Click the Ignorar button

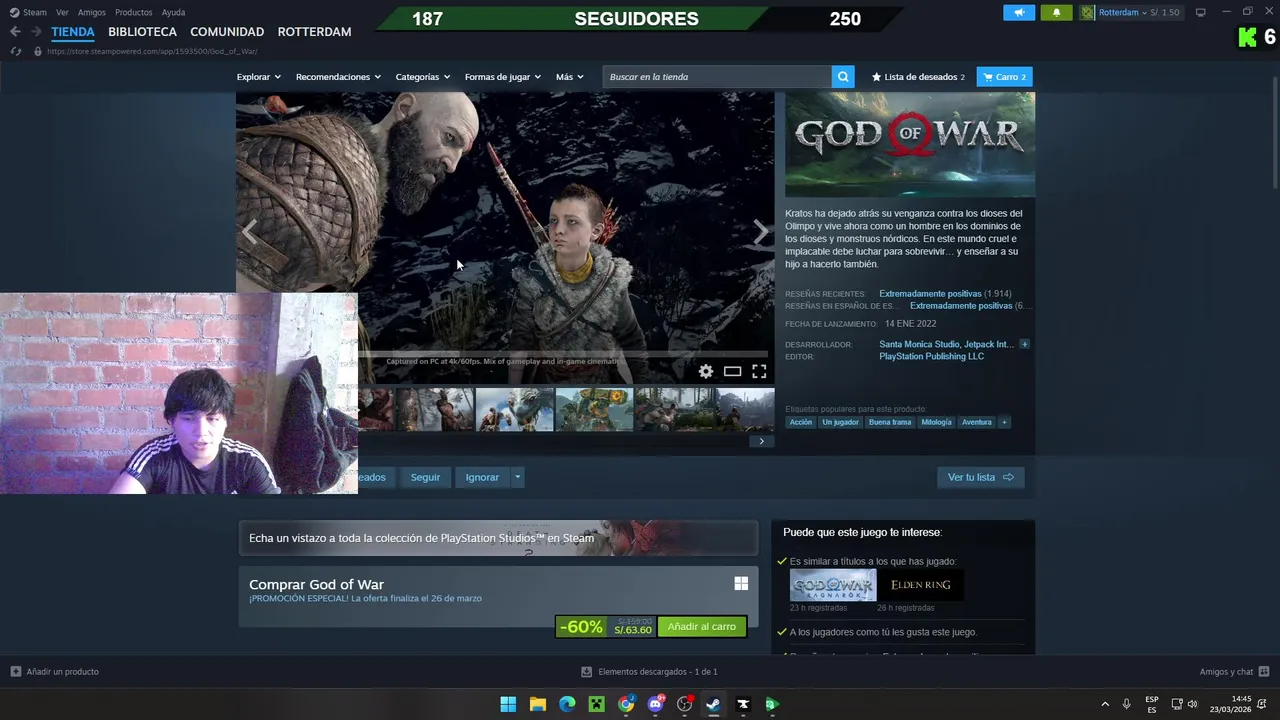pyautogui.click(x=482, y=477)
